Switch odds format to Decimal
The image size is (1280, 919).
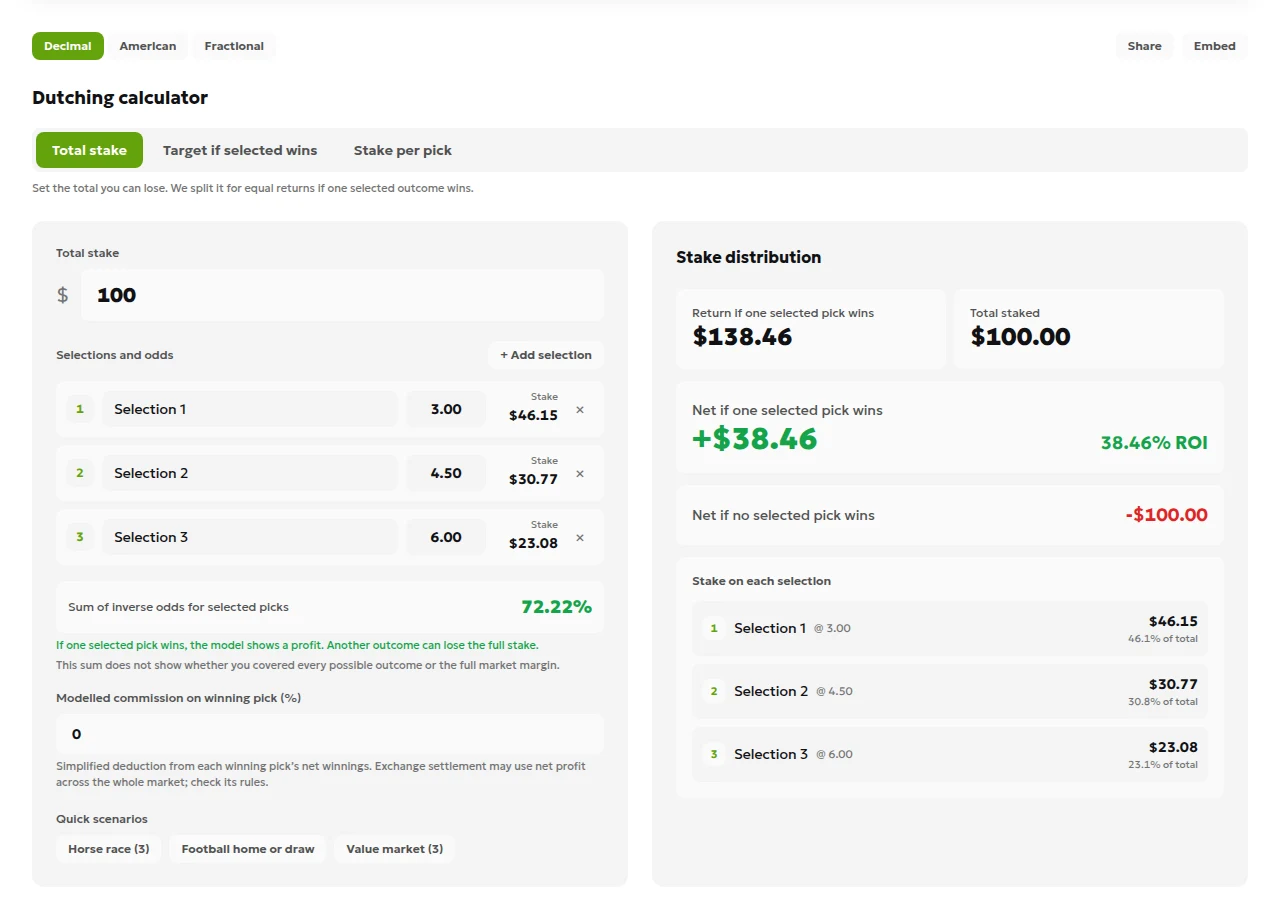[x=68, y=46]
